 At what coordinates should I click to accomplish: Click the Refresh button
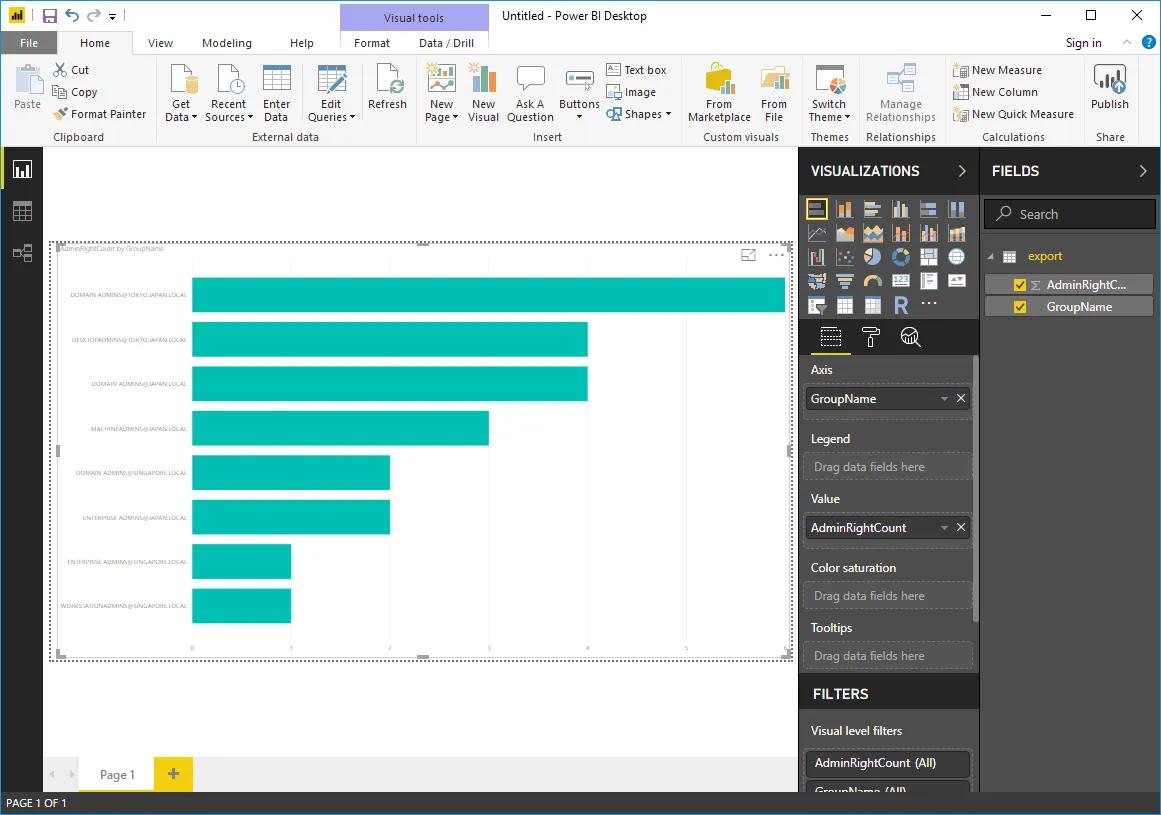(387, 87)
